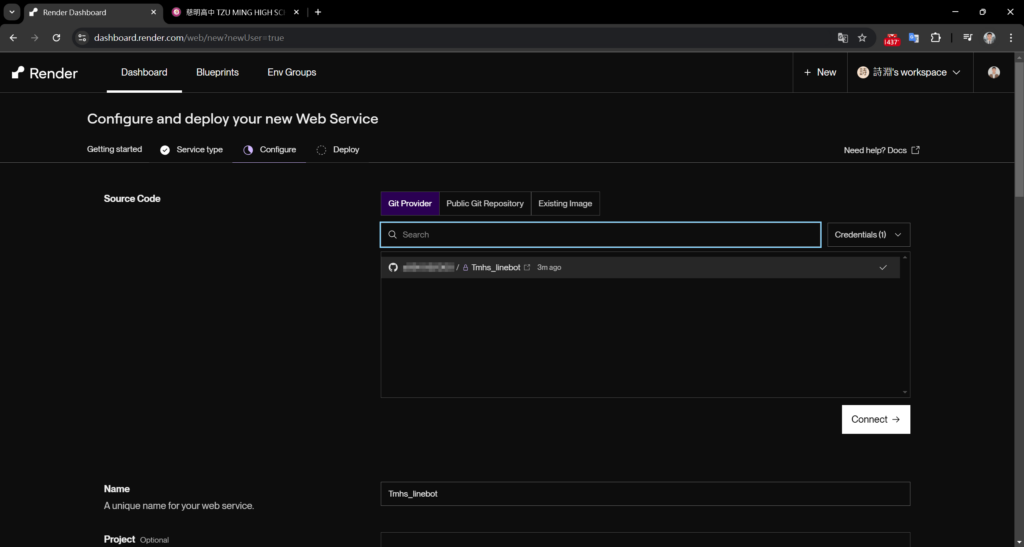The image size is (1024, 547).
Task: Click the Connect button
Action: click(x=876, y=420)
